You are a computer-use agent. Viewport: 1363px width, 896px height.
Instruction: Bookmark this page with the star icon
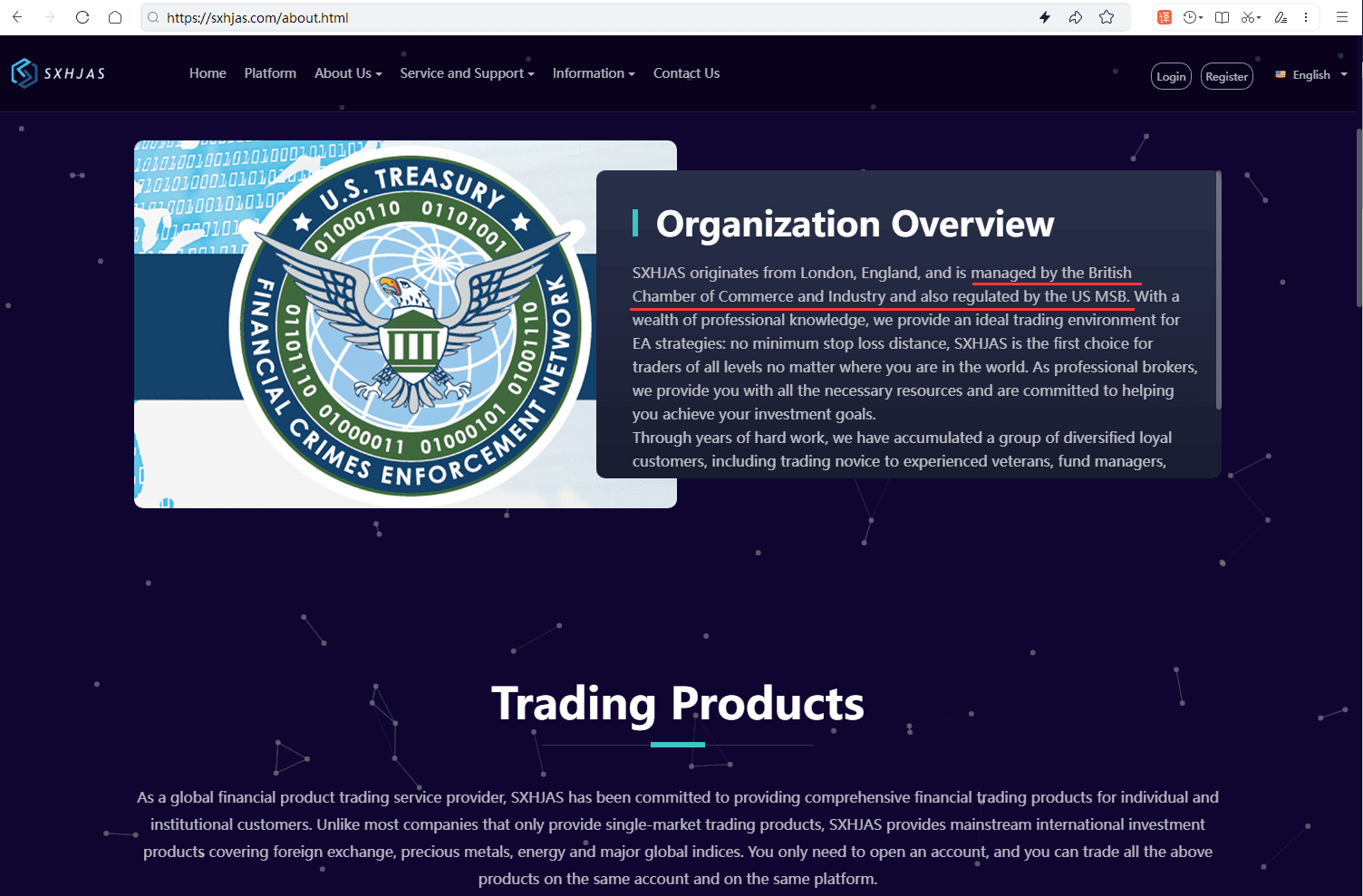1107,17
